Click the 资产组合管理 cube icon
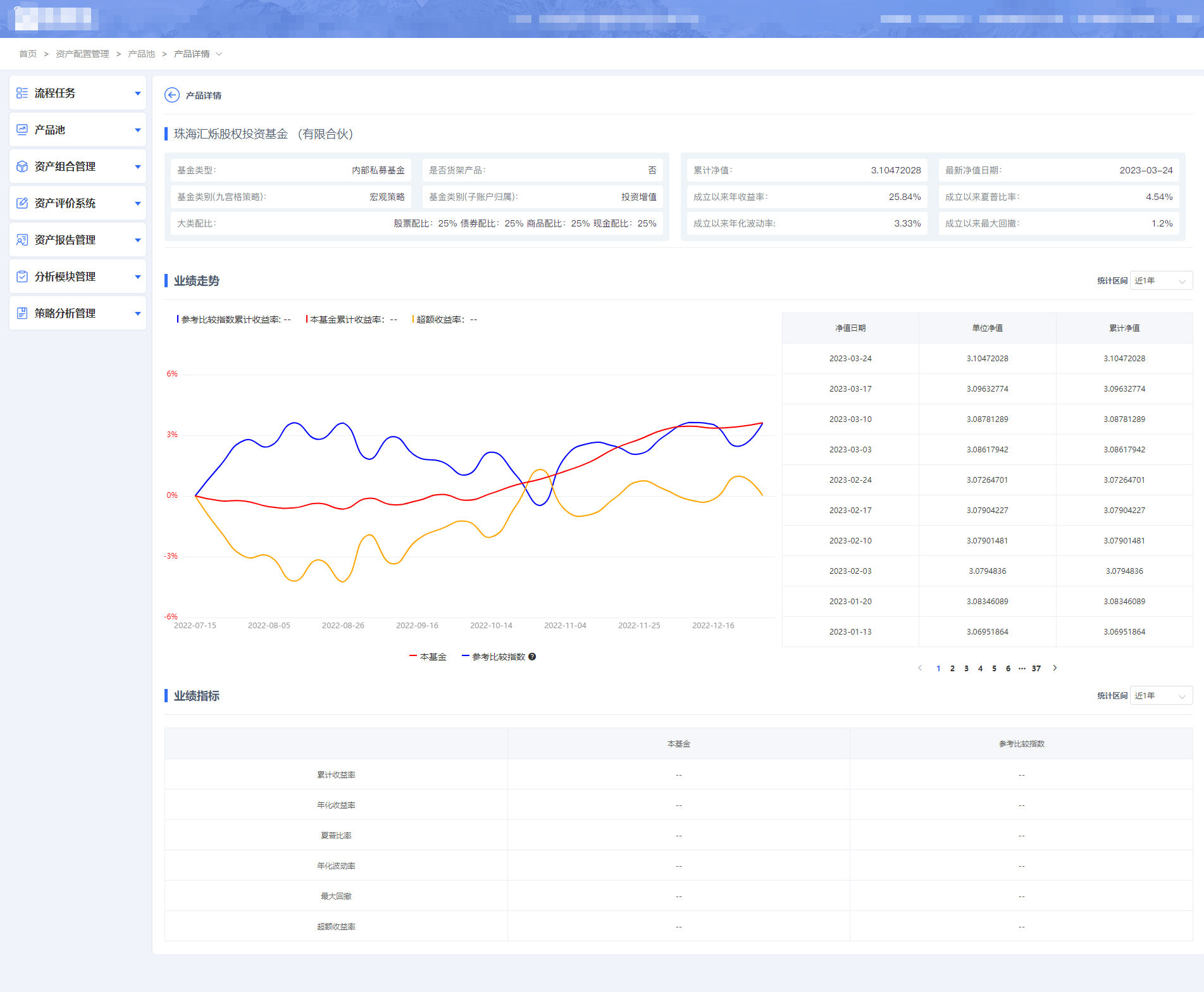This screenshot has width=1204, height=992. [22, 166]
